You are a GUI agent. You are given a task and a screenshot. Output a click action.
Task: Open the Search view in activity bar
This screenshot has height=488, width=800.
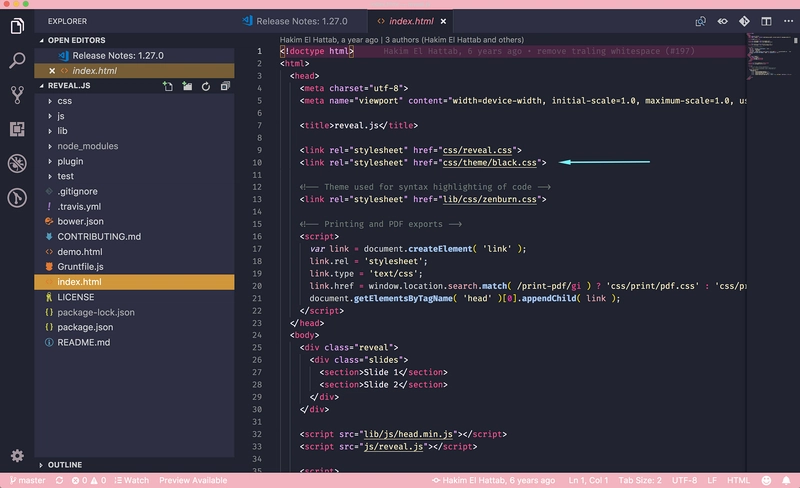point(17,60)
